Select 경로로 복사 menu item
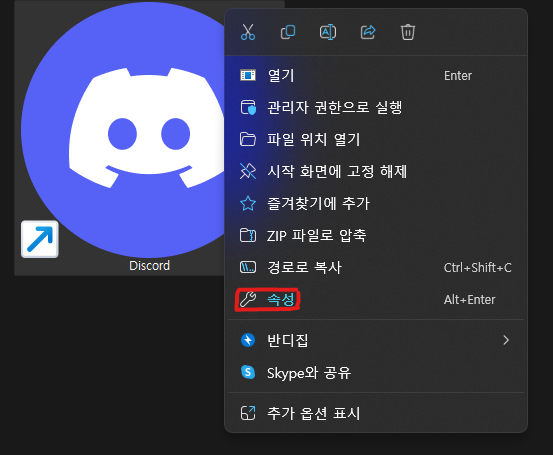This screenshot has height=455, width=553. click(x=376, y=267)
